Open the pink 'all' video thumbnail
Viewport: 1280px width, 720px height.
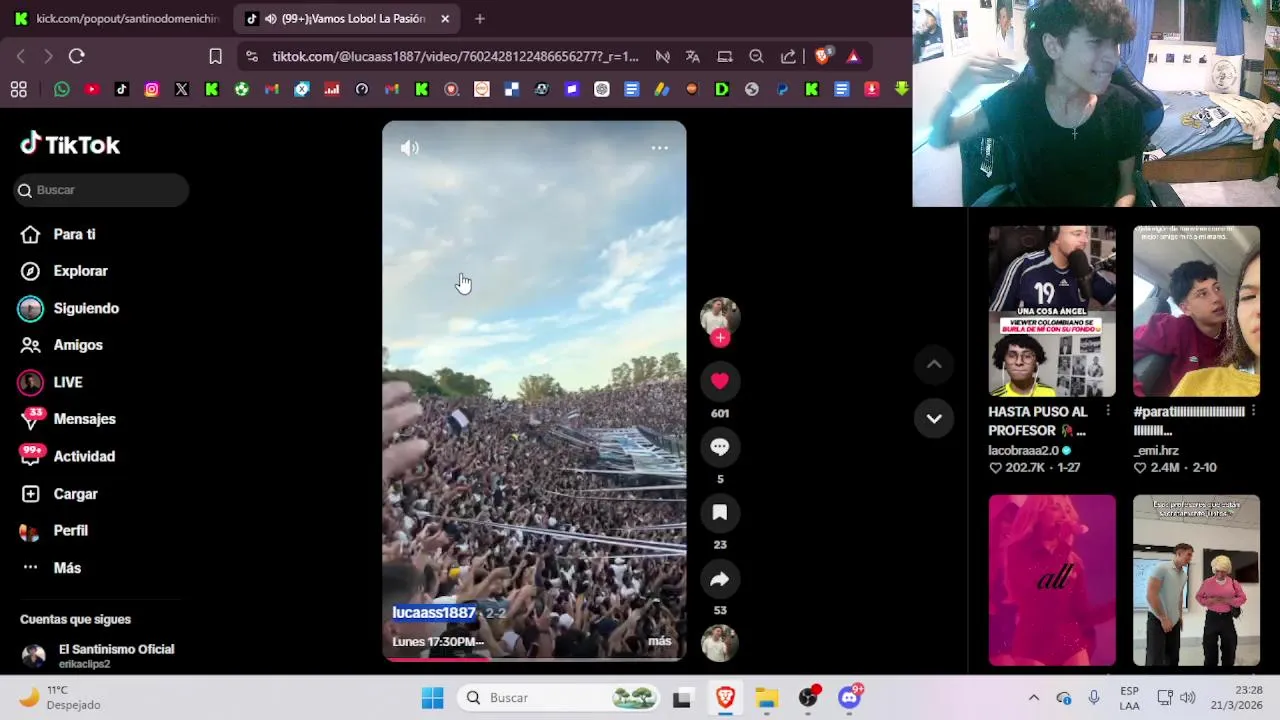[x=1052, y=580]
